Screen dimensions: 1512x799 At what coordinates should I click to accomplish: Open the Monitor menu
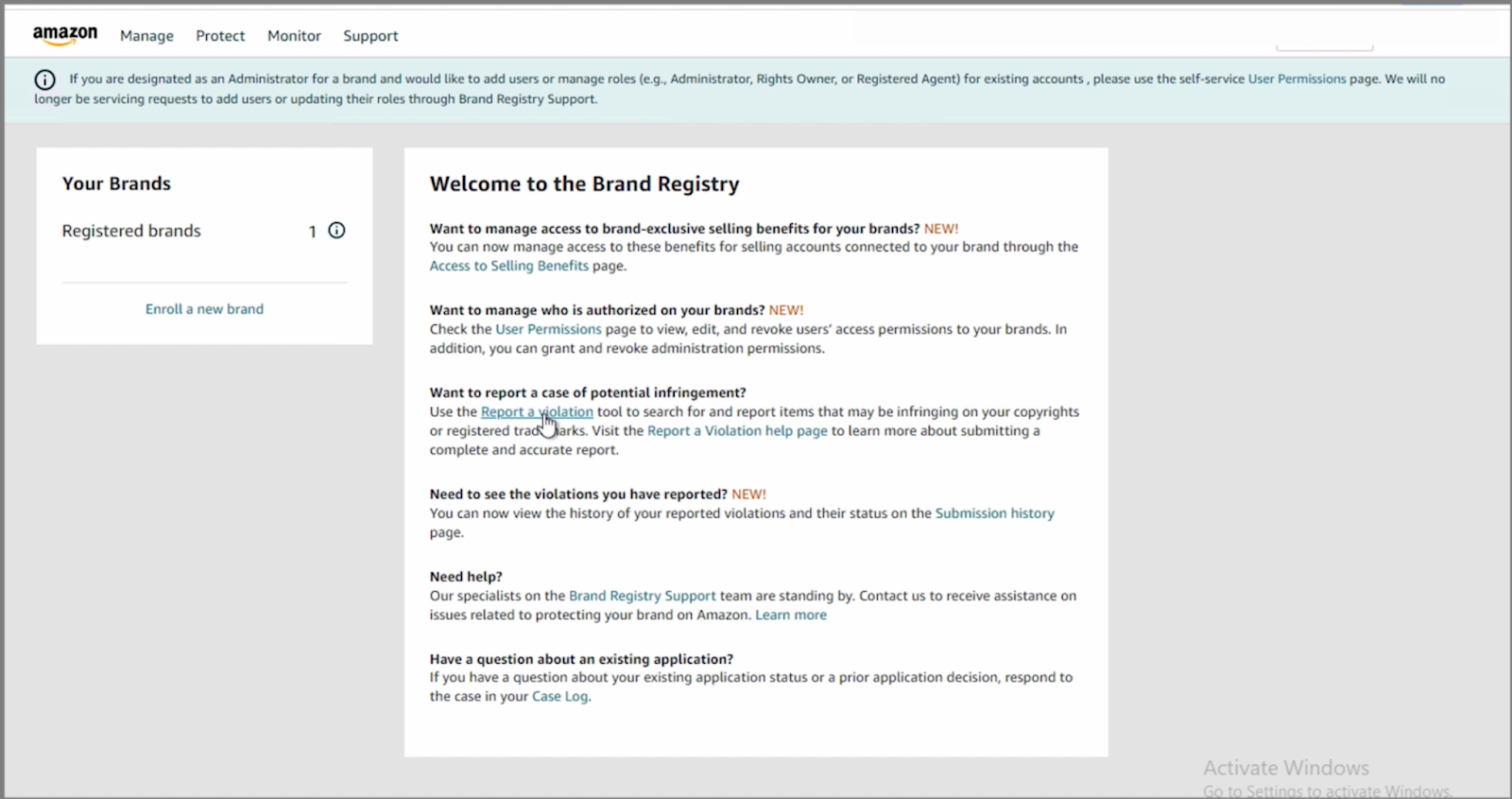pyautogui.click(x=294, y=36)
